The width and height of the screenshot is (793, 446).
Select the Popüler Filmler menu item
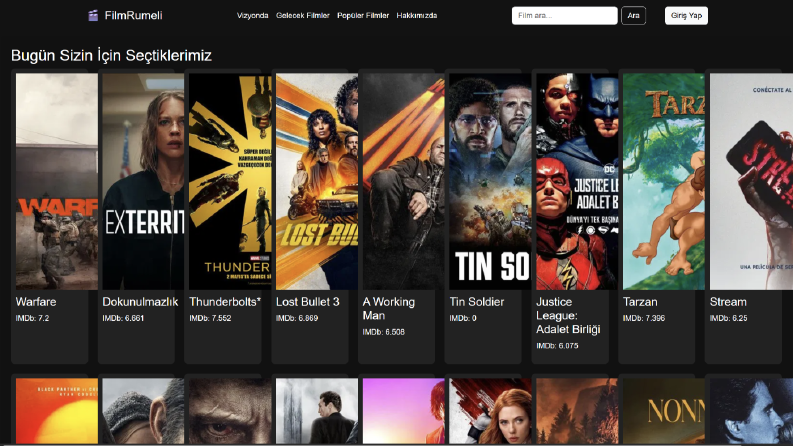[x=363, y=16]
